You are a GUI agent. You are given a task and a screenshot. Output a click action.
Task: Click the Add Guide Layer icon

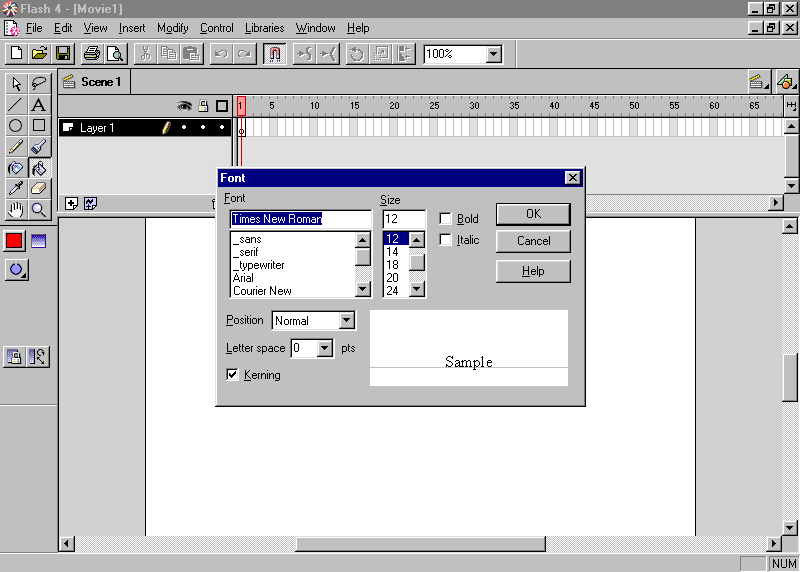91,204
